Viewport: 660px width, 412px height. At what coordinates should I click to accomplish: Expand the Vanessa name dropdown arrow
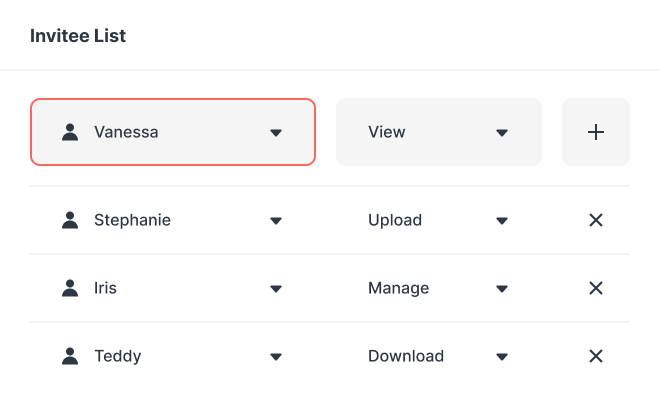(x=276, y=132)
